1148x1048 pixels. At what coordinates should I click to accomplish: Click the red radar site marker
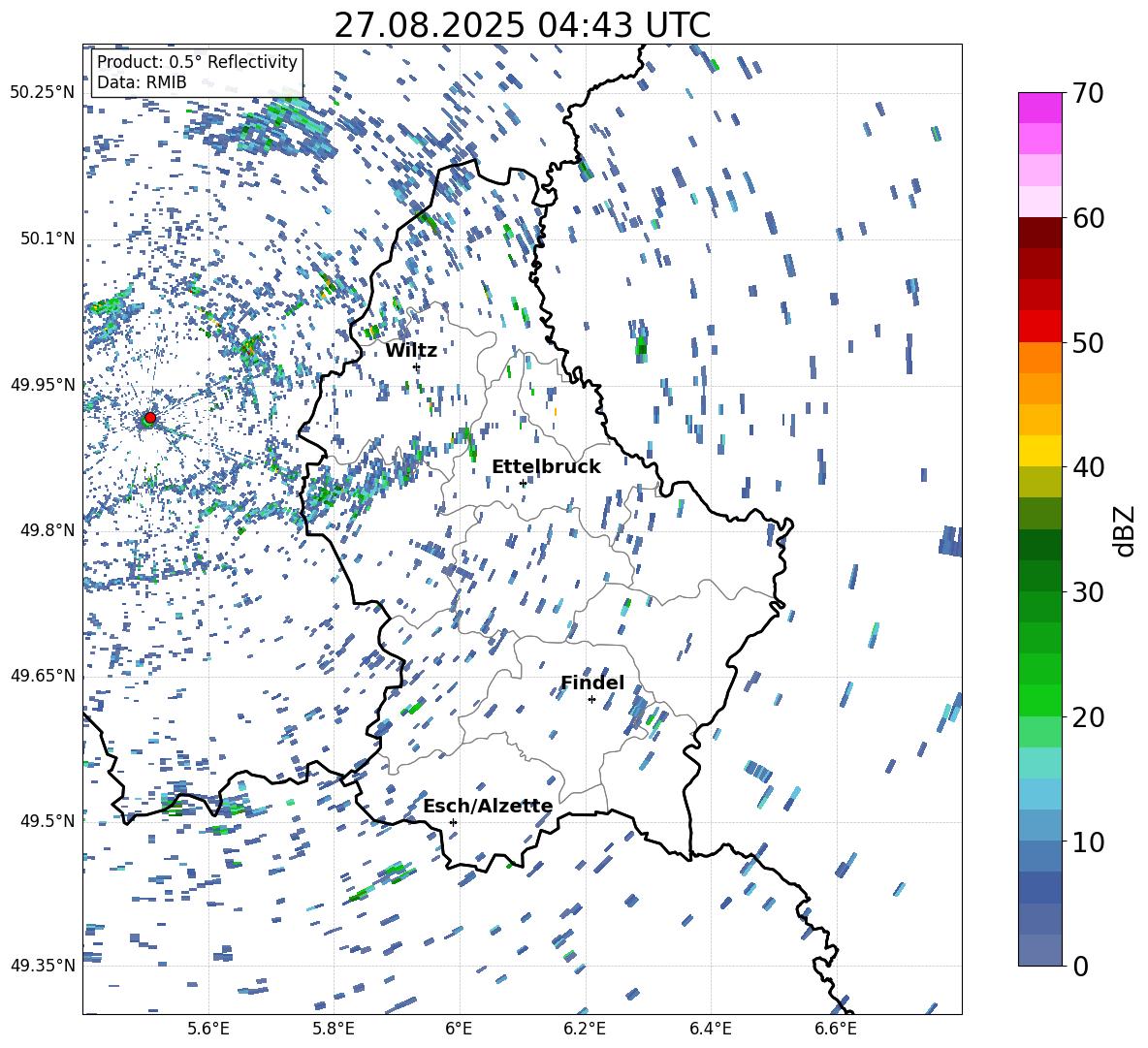(150, 417)
